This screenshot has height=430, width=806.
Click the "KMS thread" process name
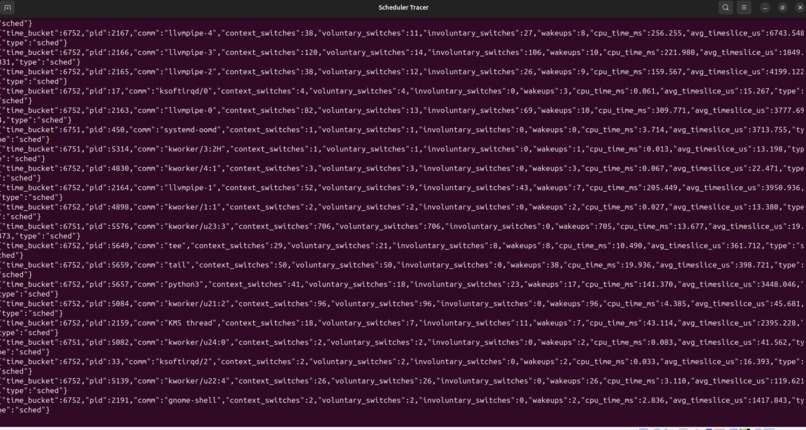tap(190, 323)
